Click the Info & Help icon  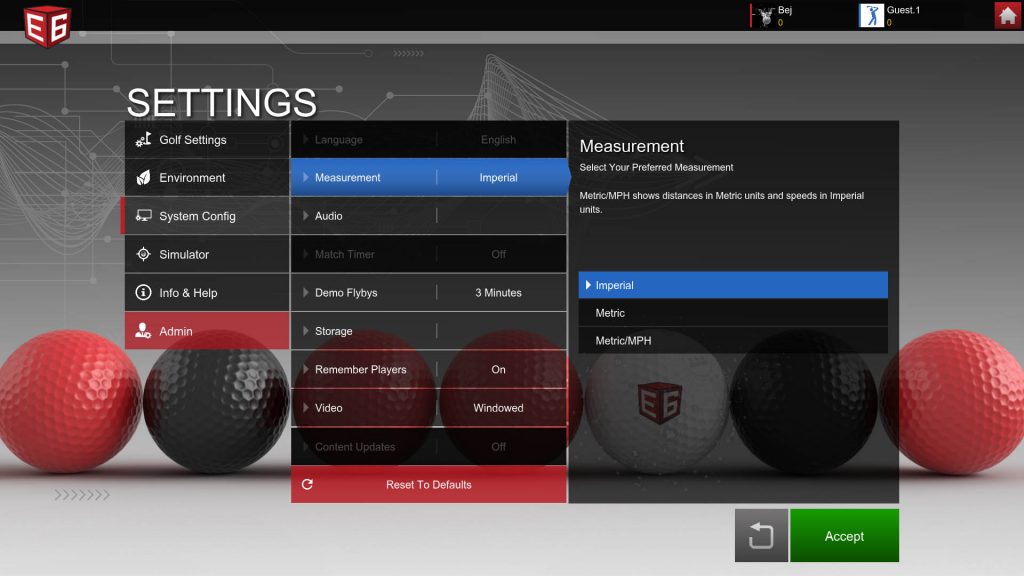click(x=143, y=293)
